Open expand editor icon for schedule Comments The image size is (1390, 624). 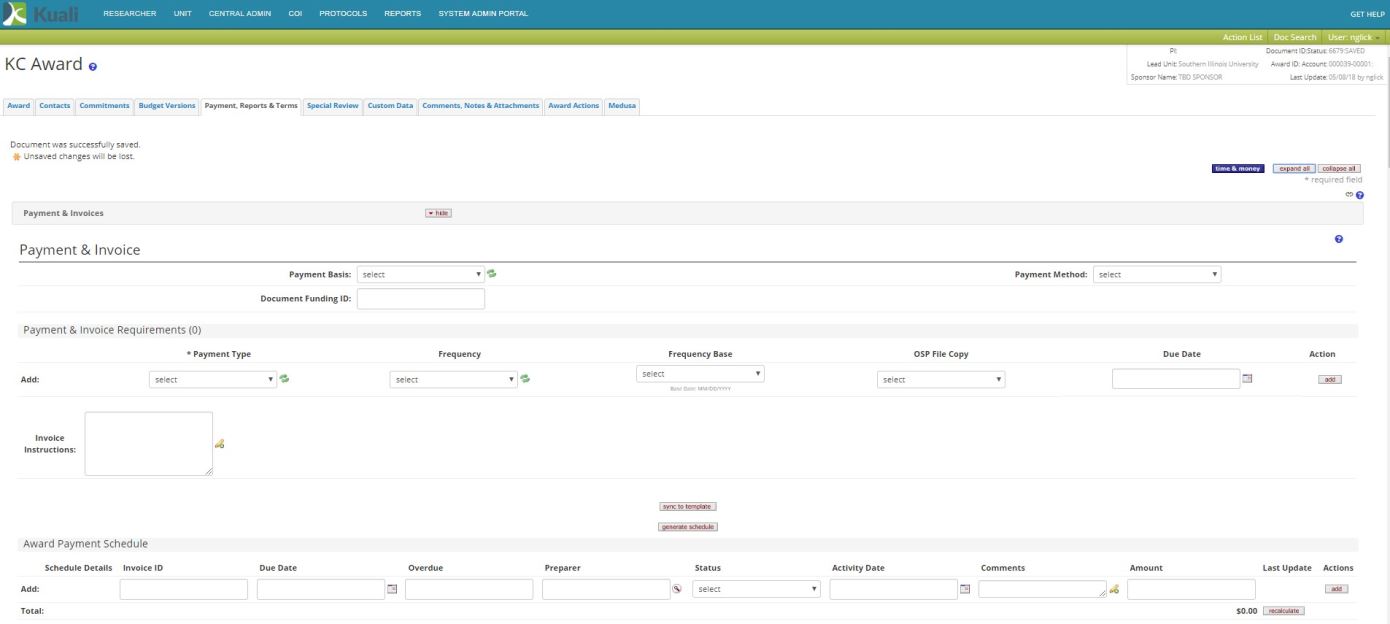click(x=1113, y=590)
